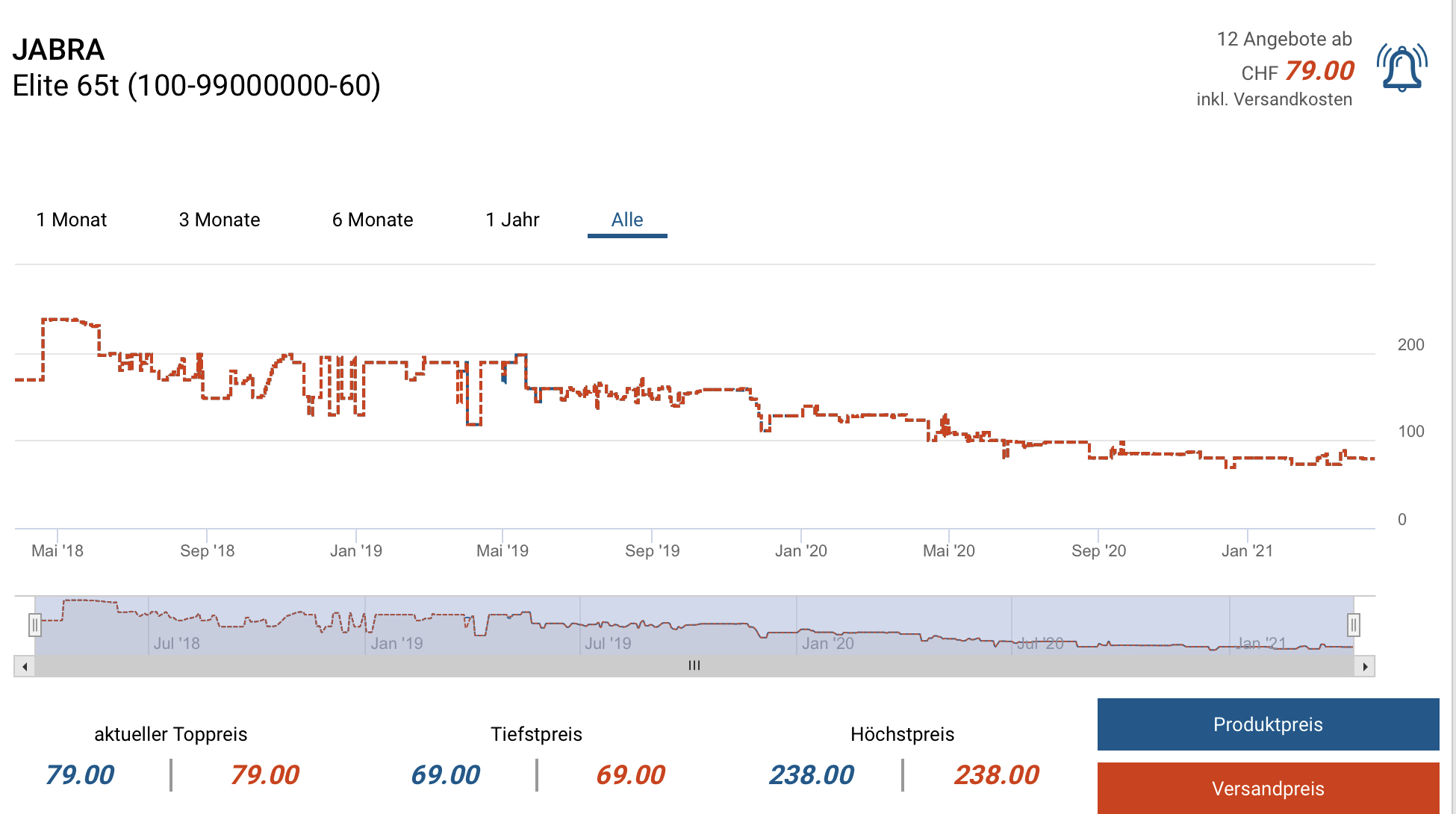Click the 12 Angebote ab text
The width and height of the screenshot is (1456, 814).
point(1284,39)
